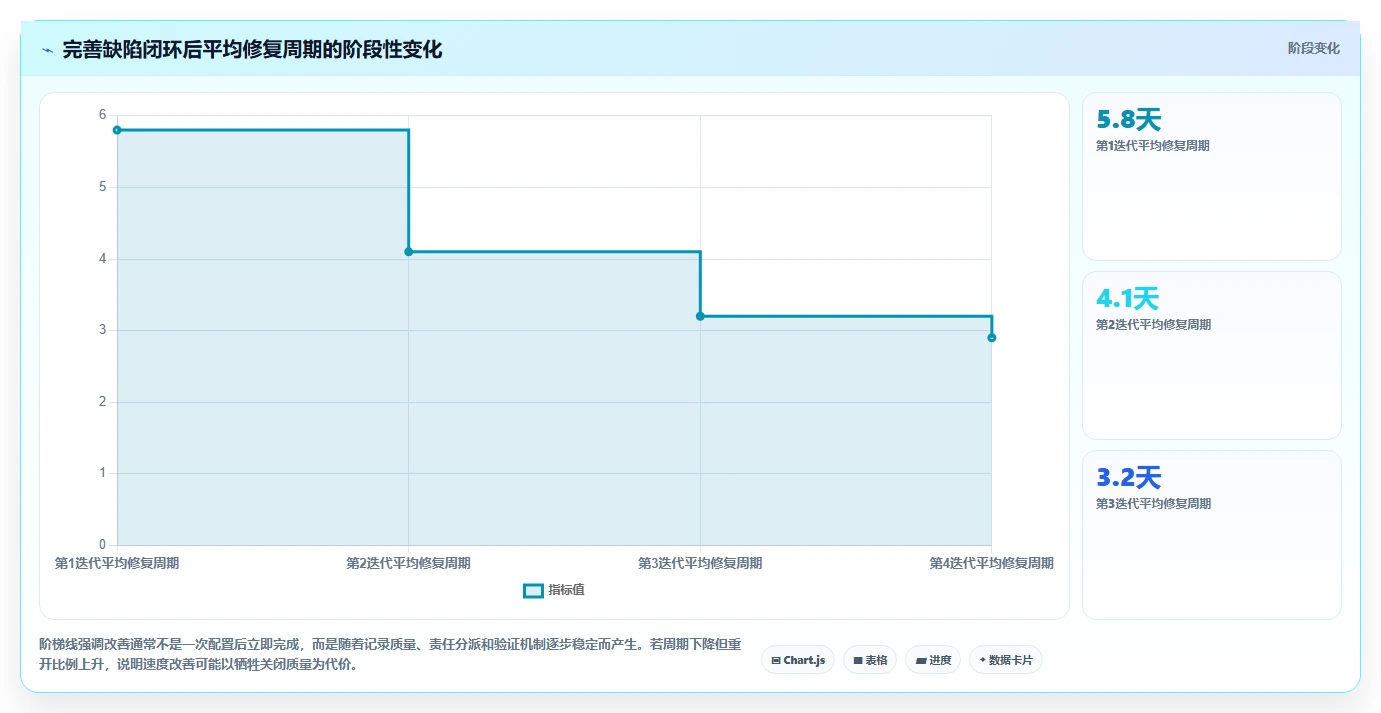Click the 进度 tag chip
The image size is (1381, 713).
tap(933, 660)
